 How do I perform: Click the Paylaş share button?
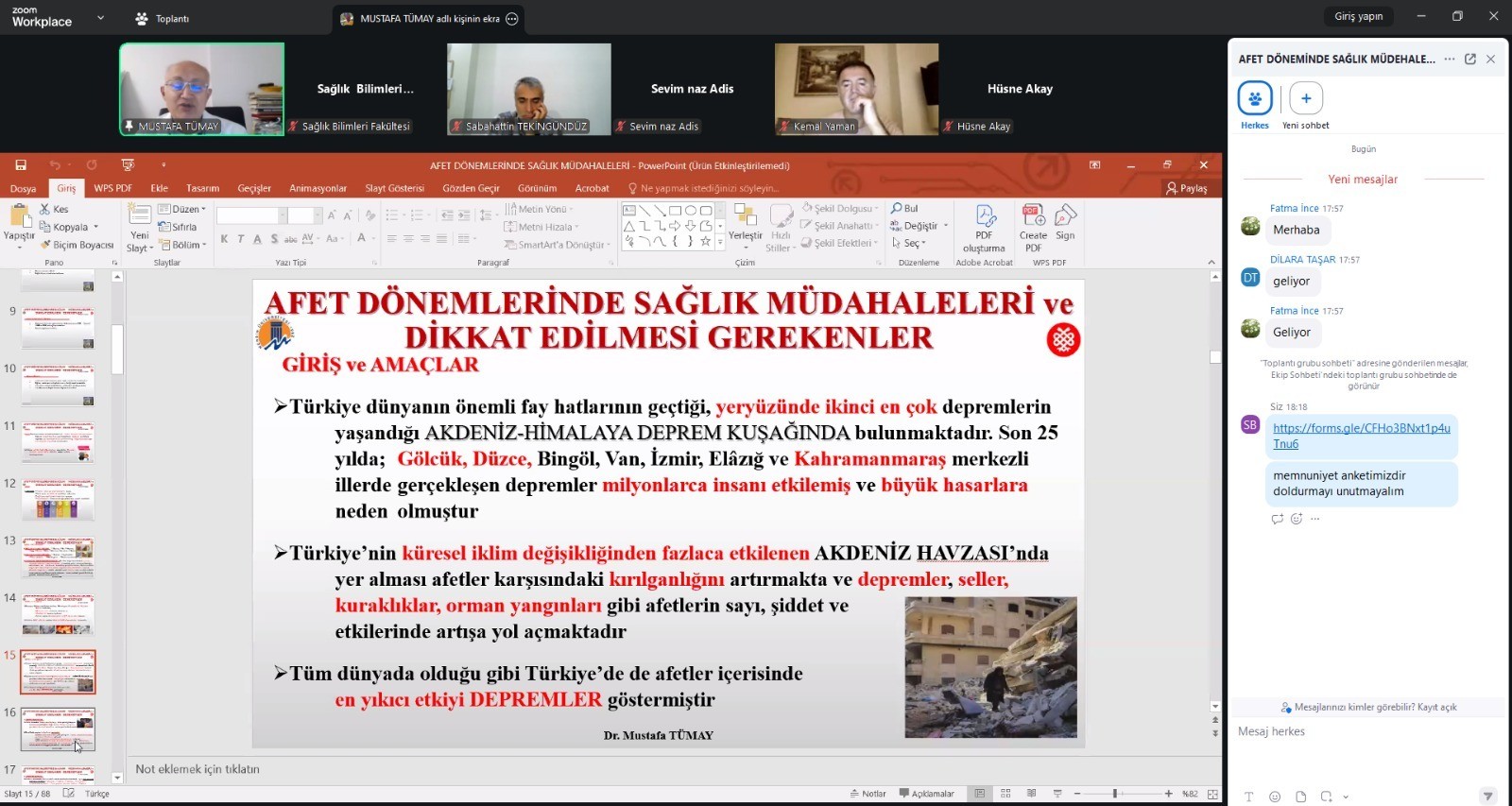coord(1187,188)
